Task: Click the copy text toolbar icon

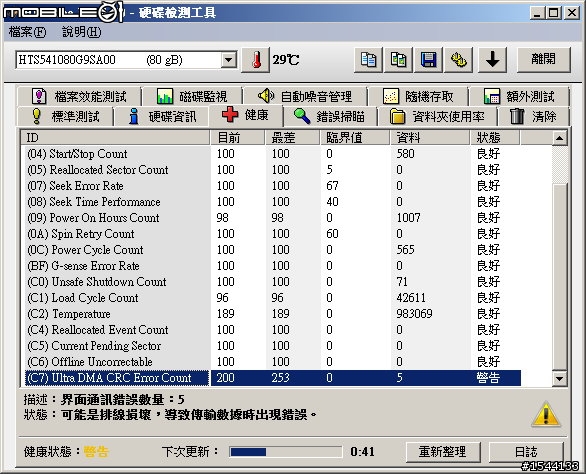Action: (x=368, y=60)
